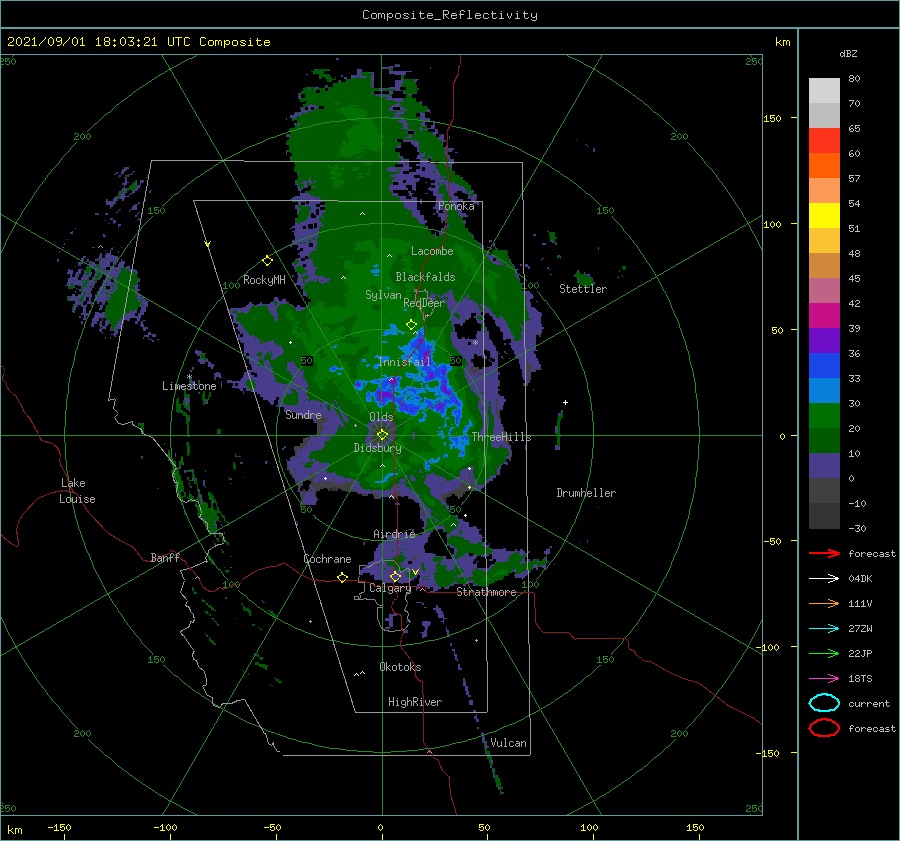
Task: Click the Sundre label
Action: (x=303, y=414)
